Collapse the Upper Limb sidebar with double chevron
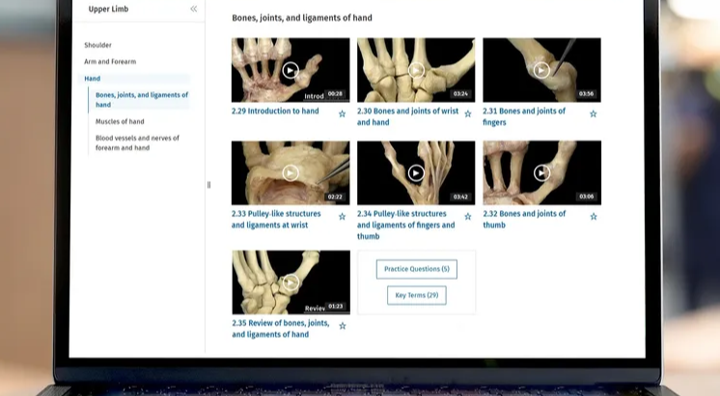The image size is (720, 396). [x=194, y=9]
